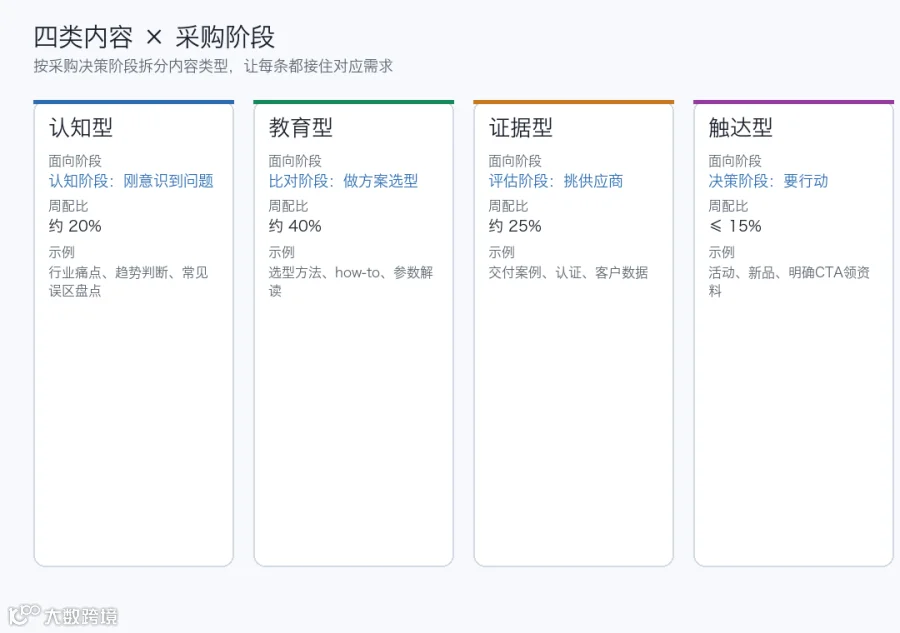Click 评估阶段：挑供应商 blue text

coord(556,181)
